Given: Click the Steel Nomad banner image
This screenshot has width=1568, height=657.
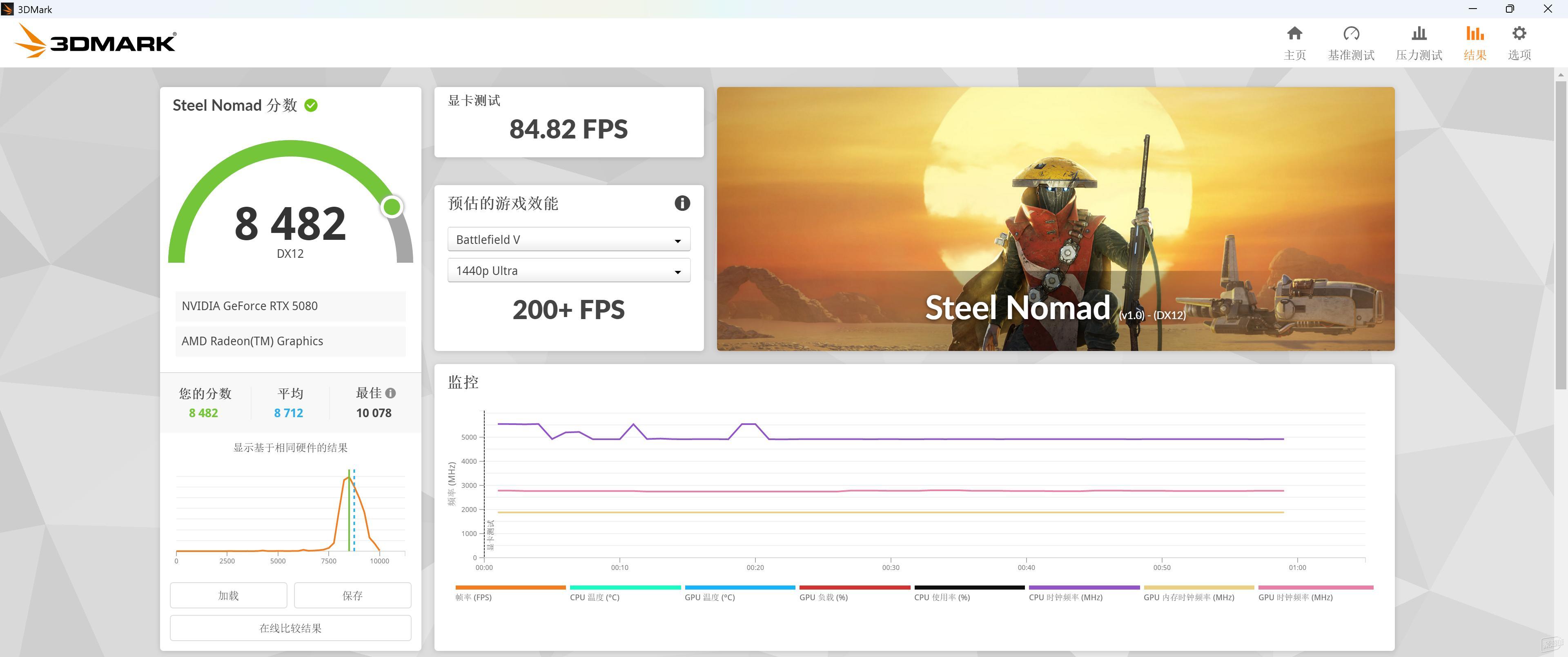Looking at the screenshot, I should [x=1056, y=219].
